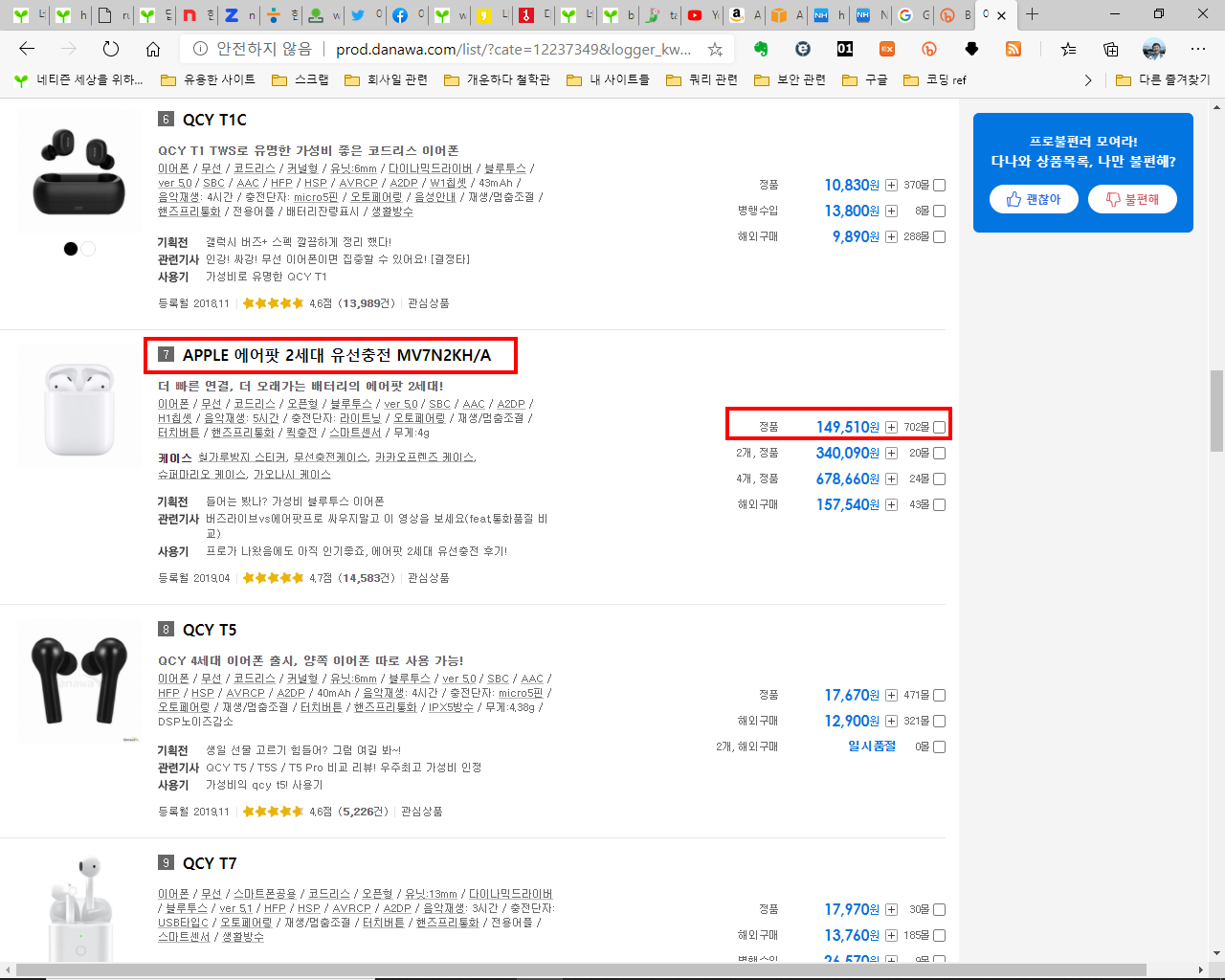1225x980 pixels.
Task: Open the 보안 관련 bookmark folder
Action: [x=790, y=79]
